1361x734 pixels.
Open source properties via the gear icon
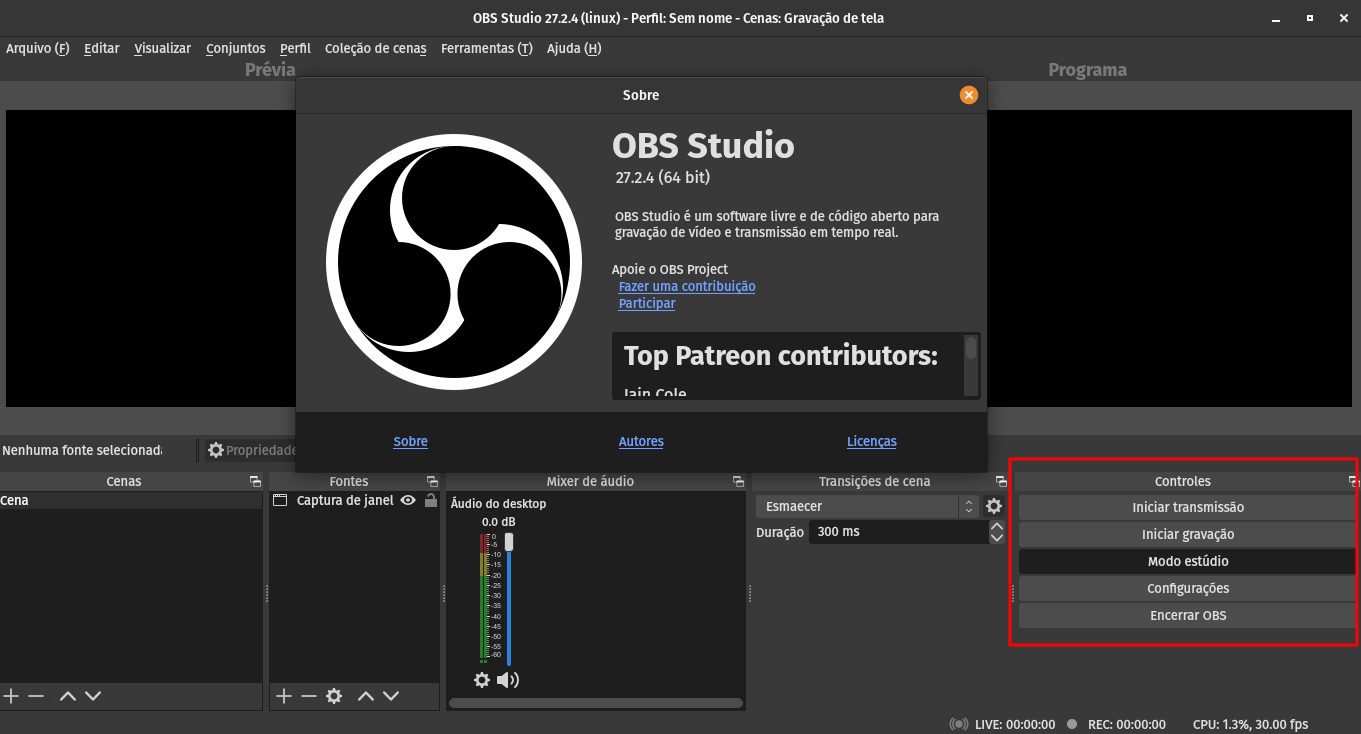pyautogui.click(x=334, y=695)
